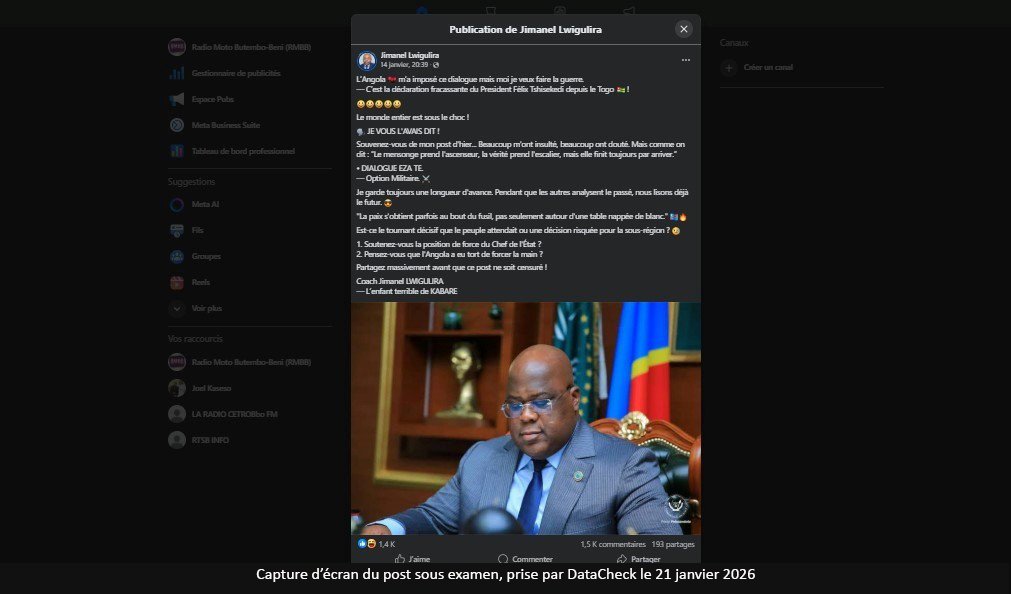
Task: Click the J'aime button under the post
Action: [413, 559]
